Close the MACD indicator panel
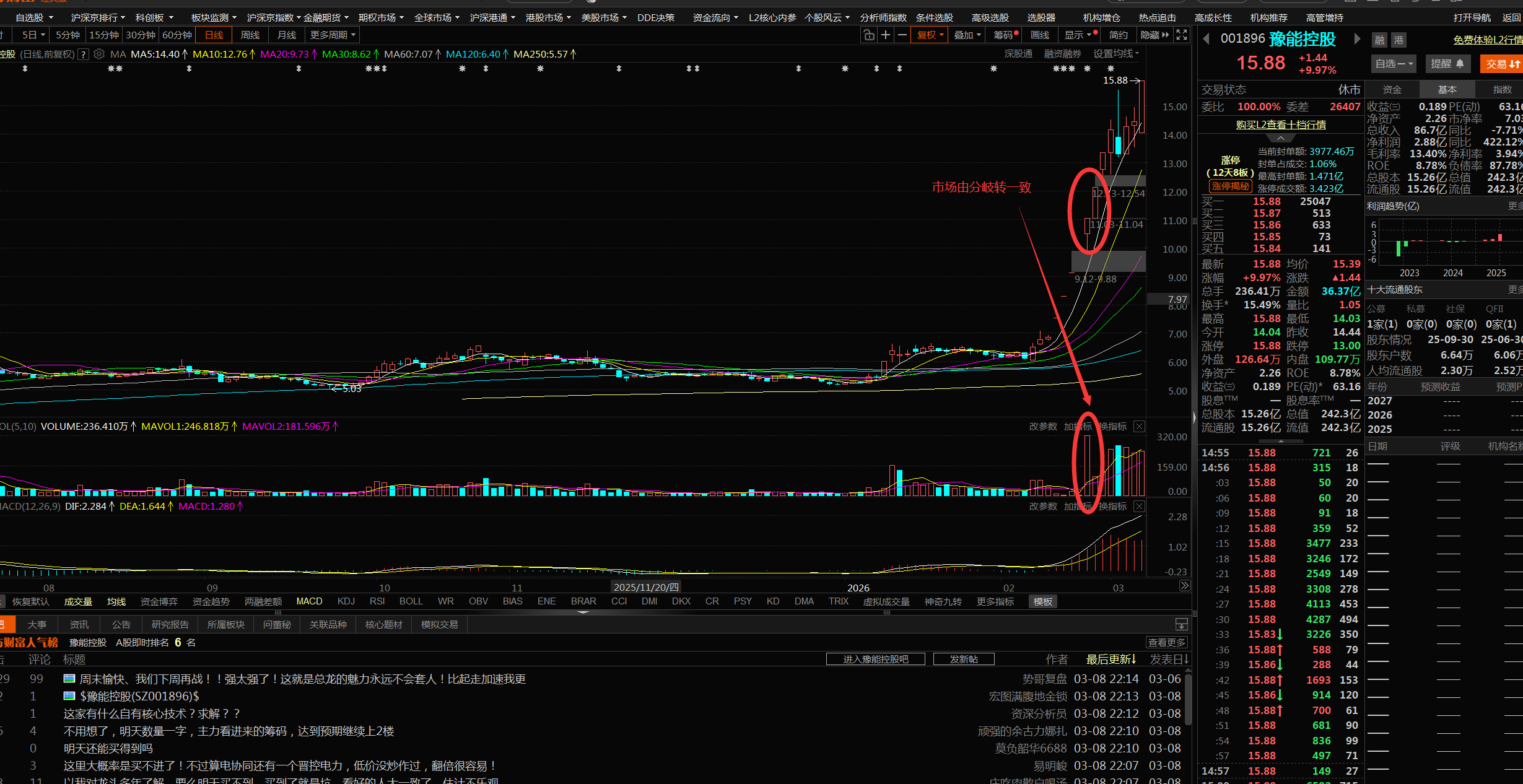1523x784 pixels. [1139, 507]
